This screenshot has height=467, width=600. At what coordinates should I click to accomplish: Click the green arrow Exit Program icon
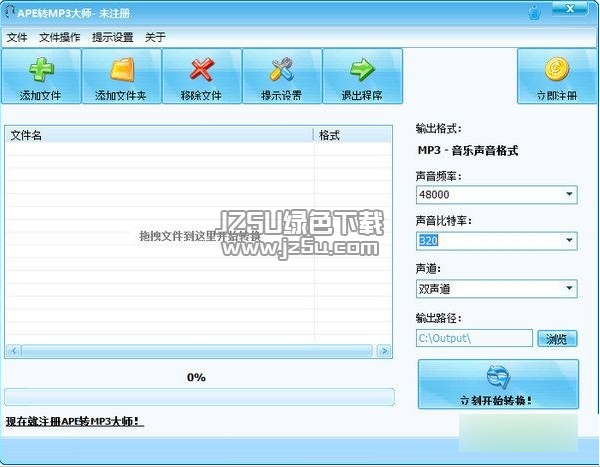[362, 69]
